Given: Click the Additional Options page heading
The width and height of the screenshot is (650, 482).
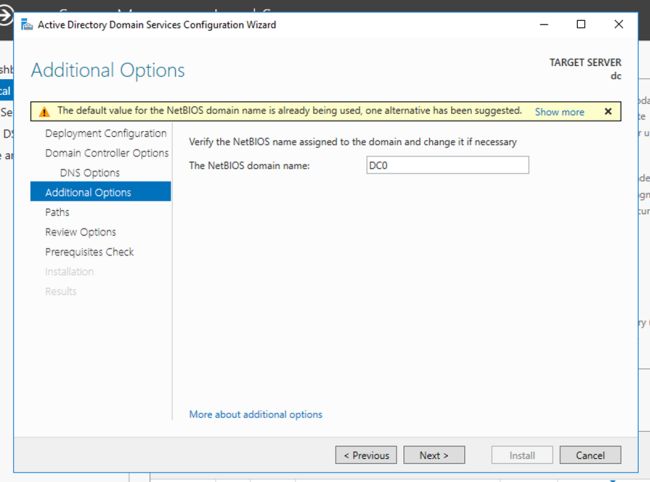Looking at the screenshot, I should pos(108,70).
